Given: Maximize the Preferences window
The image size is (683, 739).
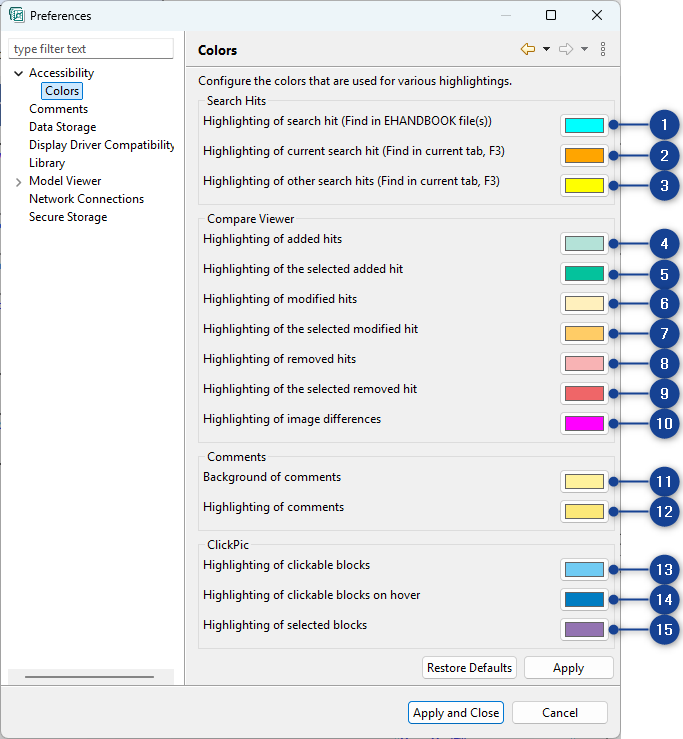Looking at the screenshot, I should coord(551,15).
